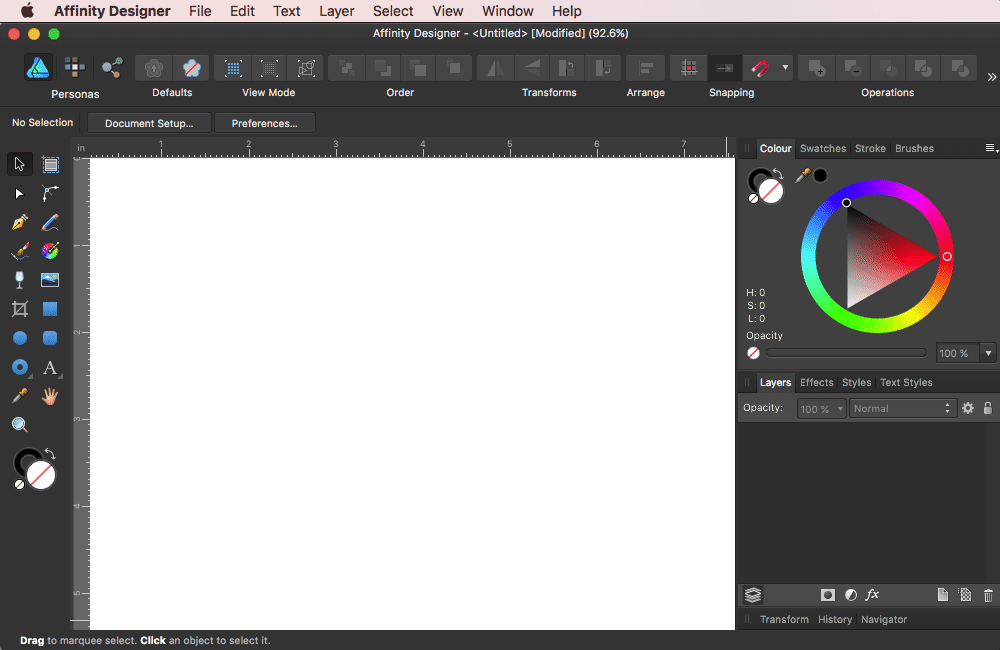Select the Node tool
The width and height of the screenshot is (1000, 650).
pos(20,193)
